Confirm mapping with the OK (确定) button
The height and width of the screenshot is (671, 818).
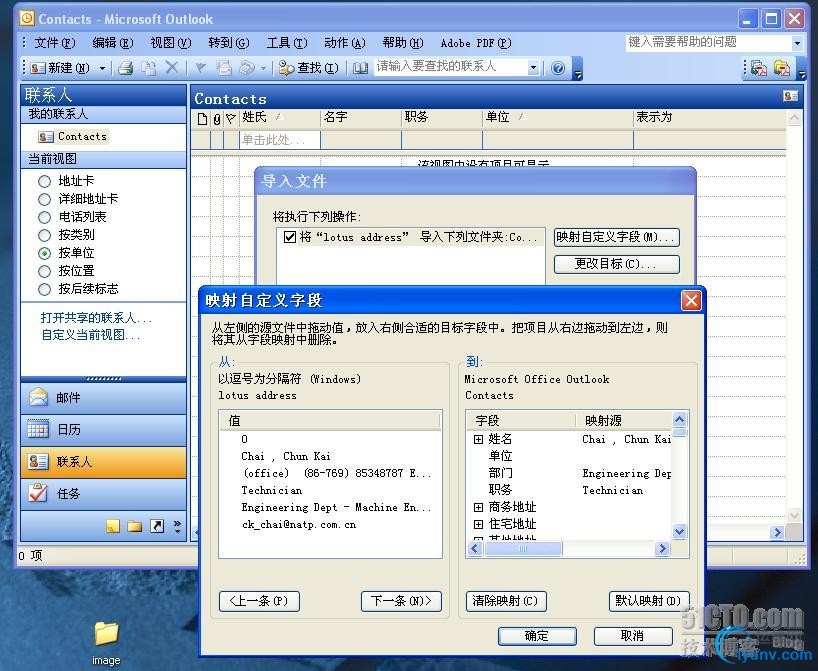point(537,636)
